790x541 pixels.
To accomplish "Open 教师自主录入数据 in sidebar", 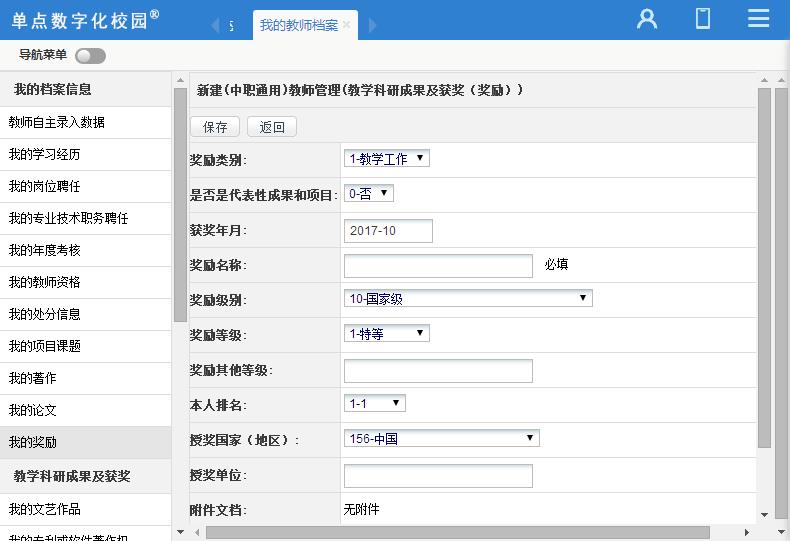I will coord(86,122).
